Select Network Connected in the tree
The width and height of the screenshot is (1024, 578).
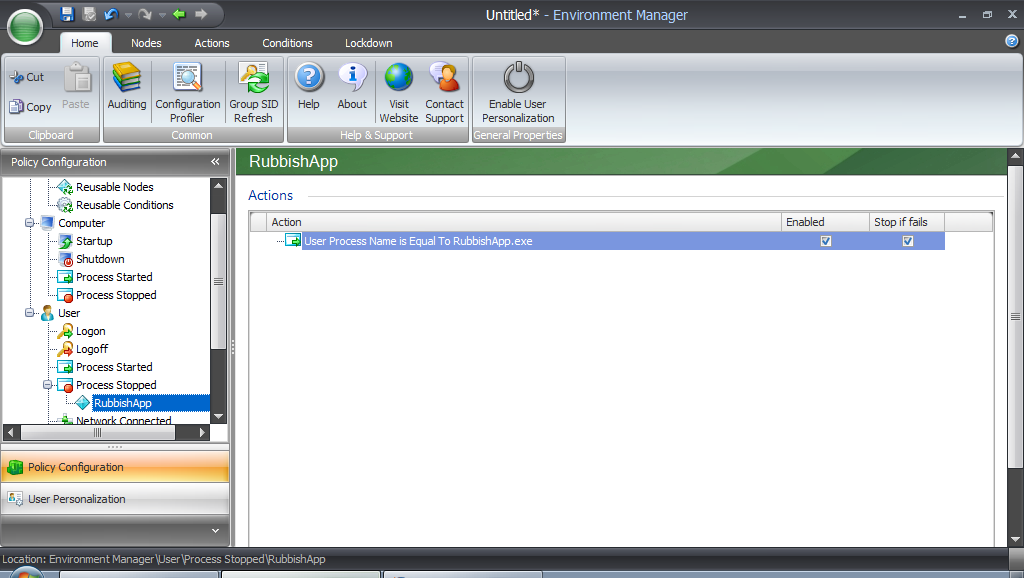pyautogui.click(x=123, y=421)
